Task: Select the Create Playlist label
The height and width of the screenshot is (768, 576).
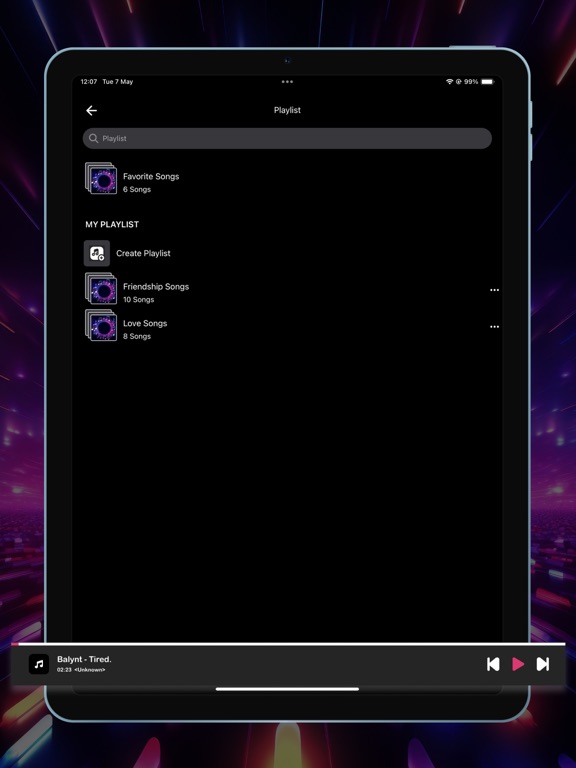Action: click(143, 253)
